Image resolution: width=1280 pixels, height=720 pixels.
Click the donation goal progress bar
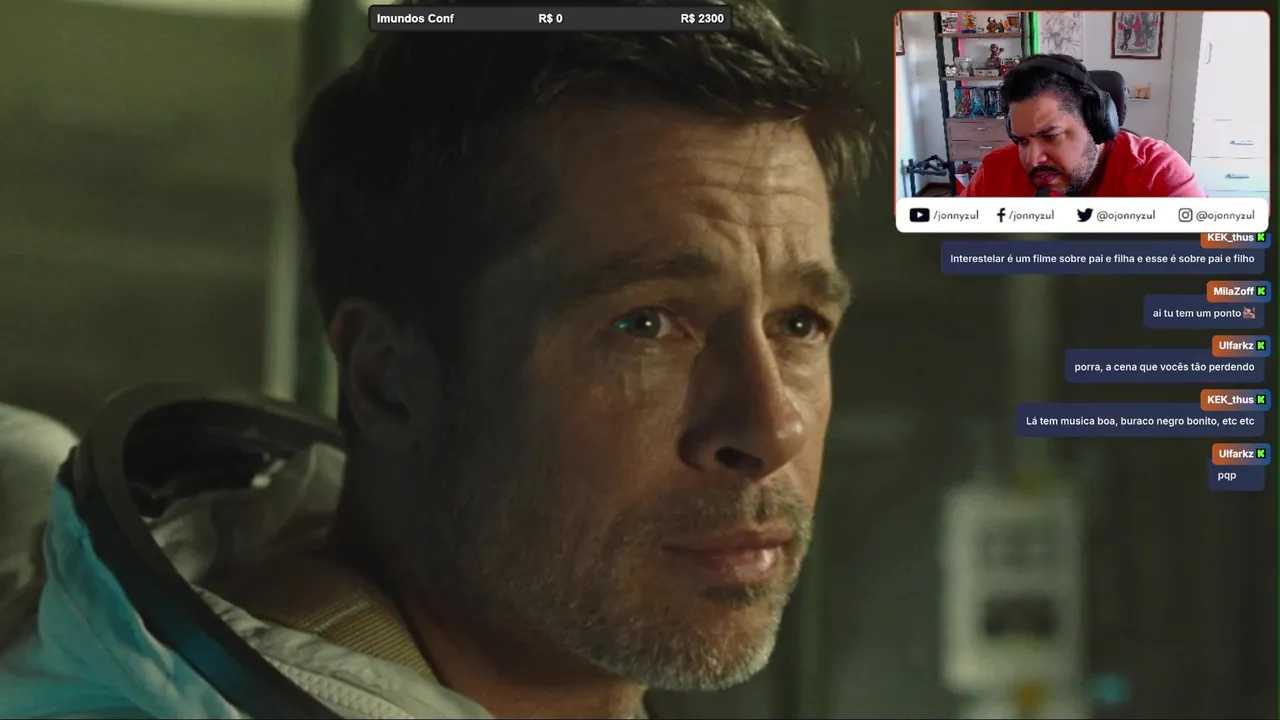tap(550, 18)
